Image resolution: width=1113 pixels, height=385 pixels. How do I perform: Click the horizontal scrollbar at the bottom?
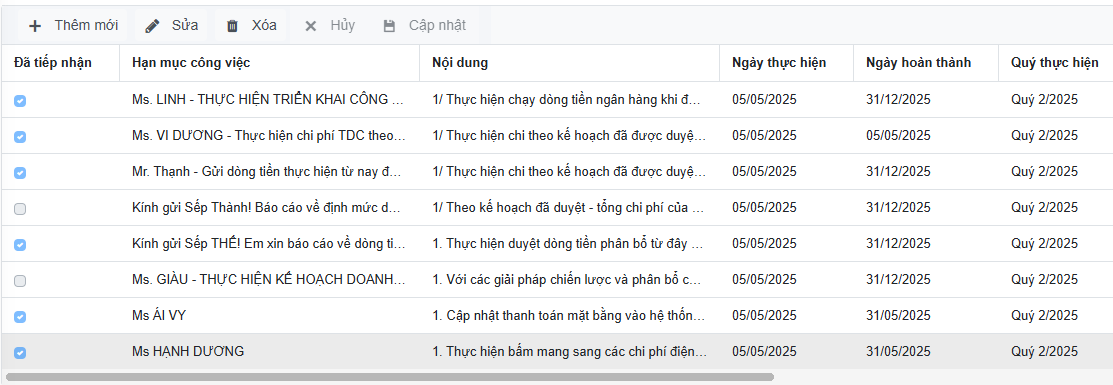[390, 377]
